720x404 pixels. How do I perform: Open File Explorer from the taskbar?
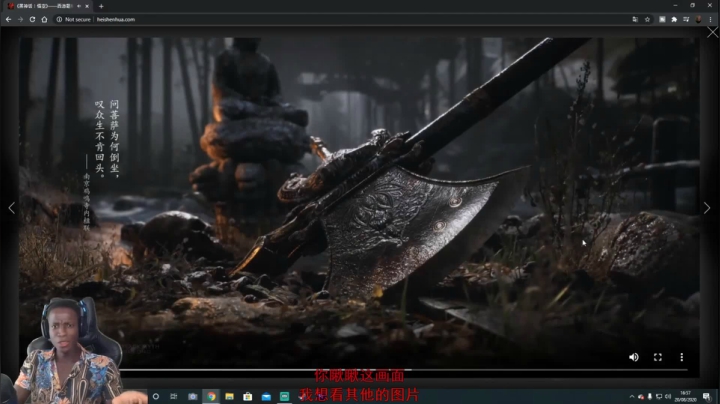[x=229, y=396]
